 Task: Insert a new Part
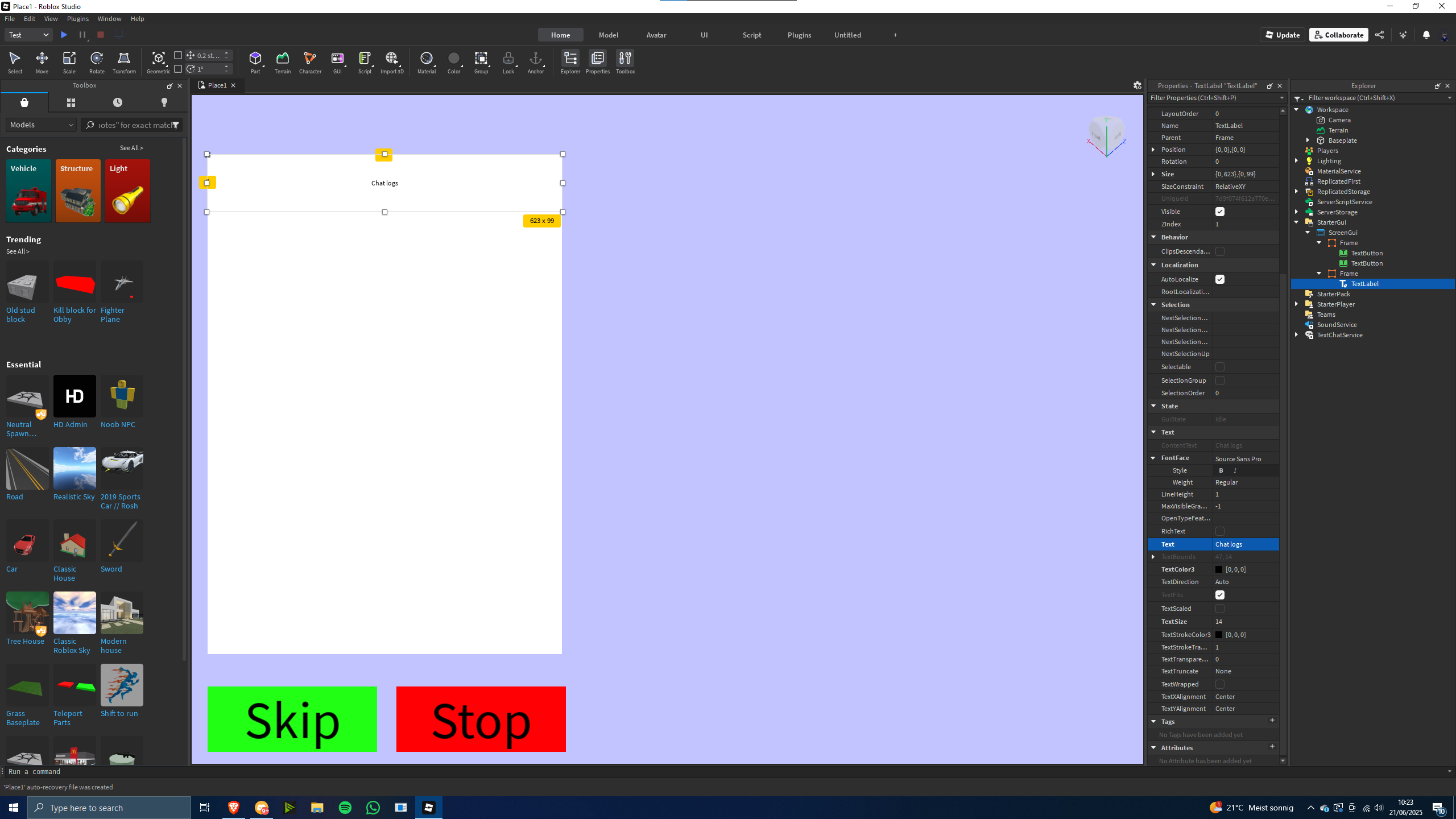point(255,62)
